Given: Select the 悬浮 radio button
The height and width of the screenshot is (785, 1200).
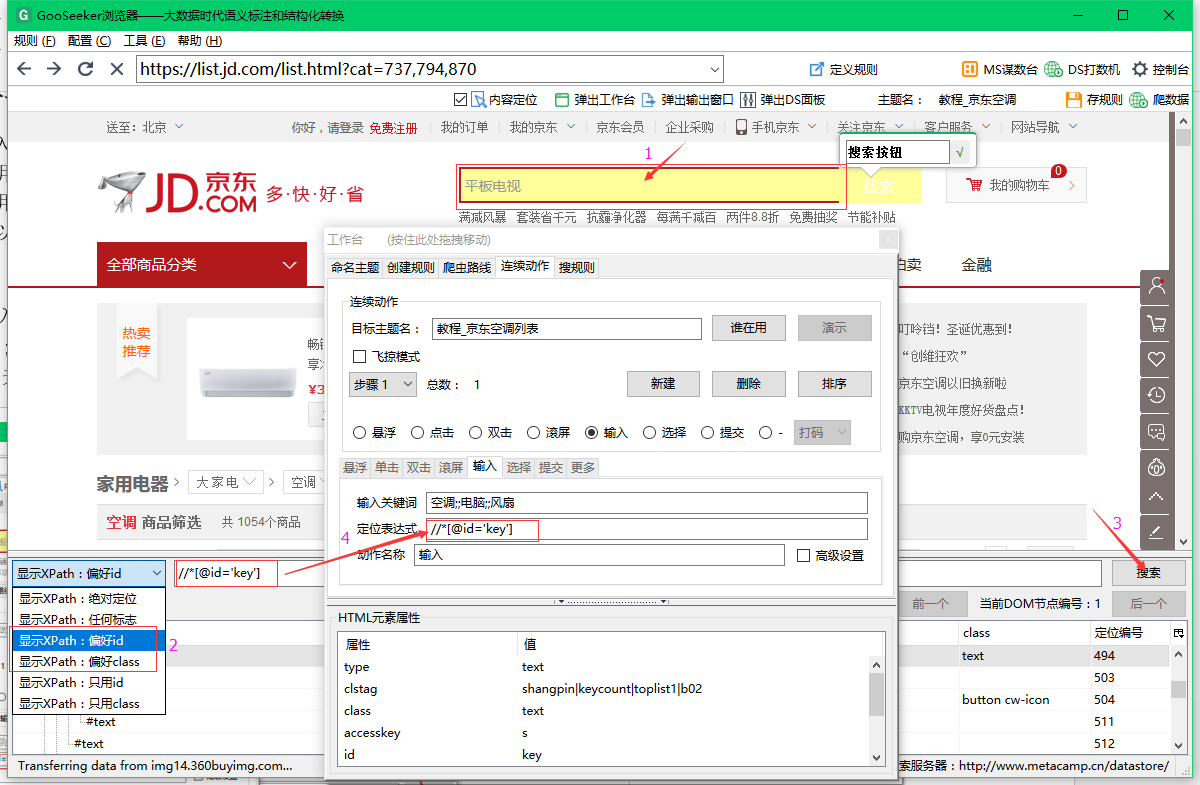Looking at the screenshot, I should (x=360, y=433).
